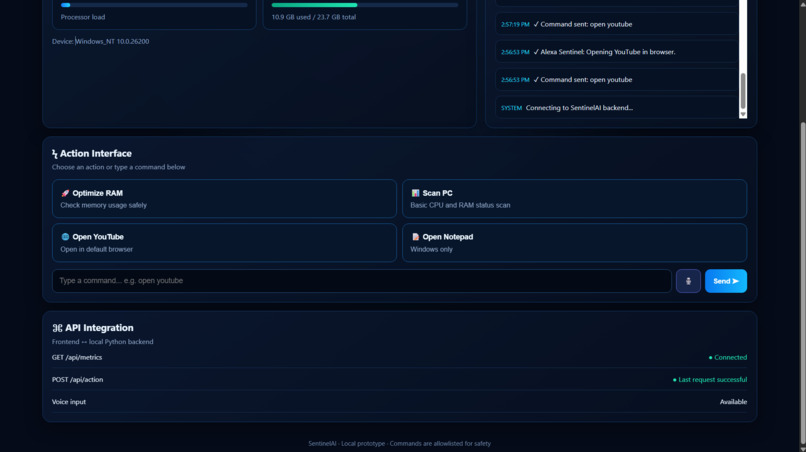Click the API Integration heading icon
806x452 pixels.
coord(57,328)
